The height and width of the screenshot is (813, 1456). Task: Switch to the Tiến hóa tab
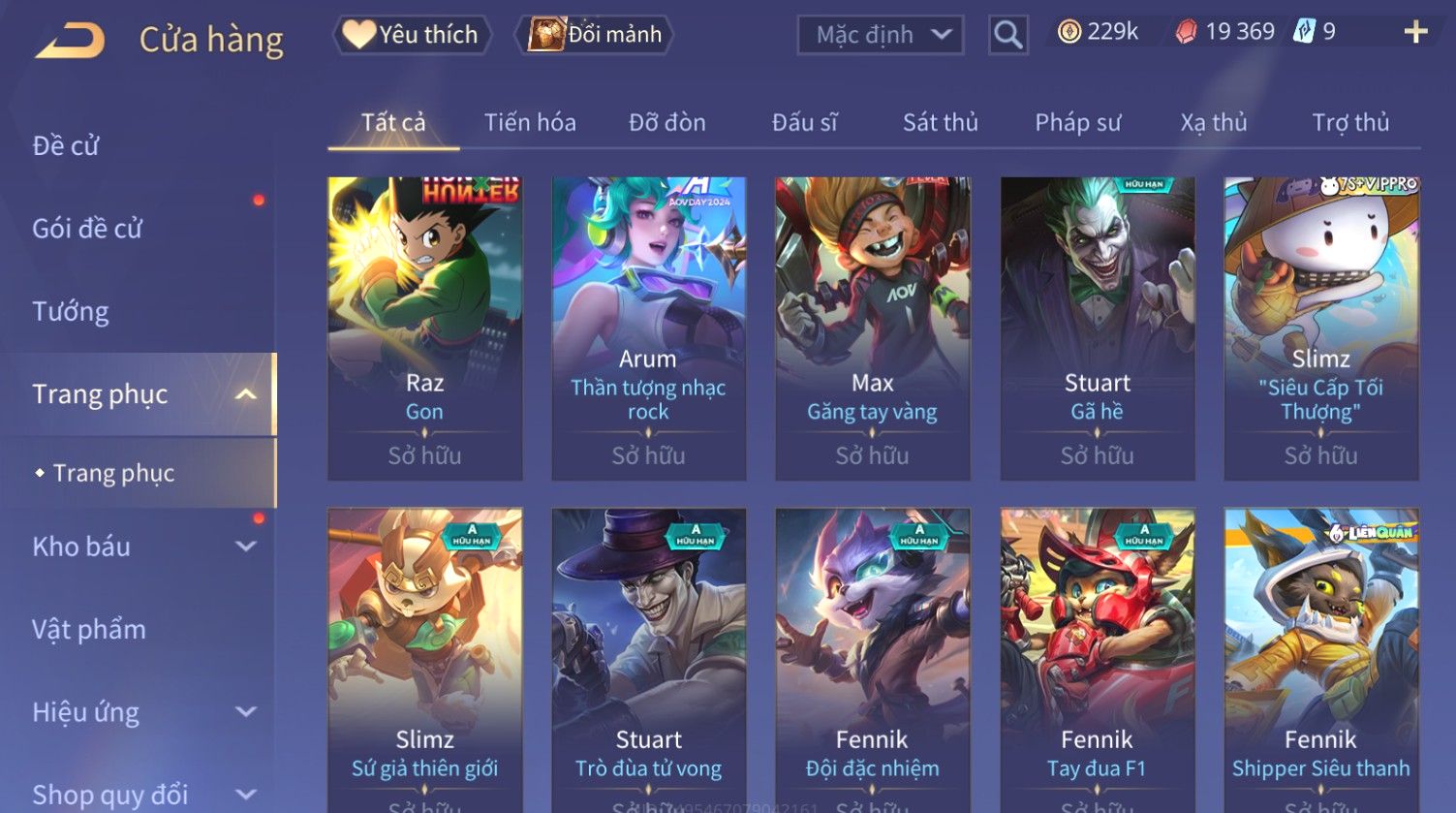530,122
